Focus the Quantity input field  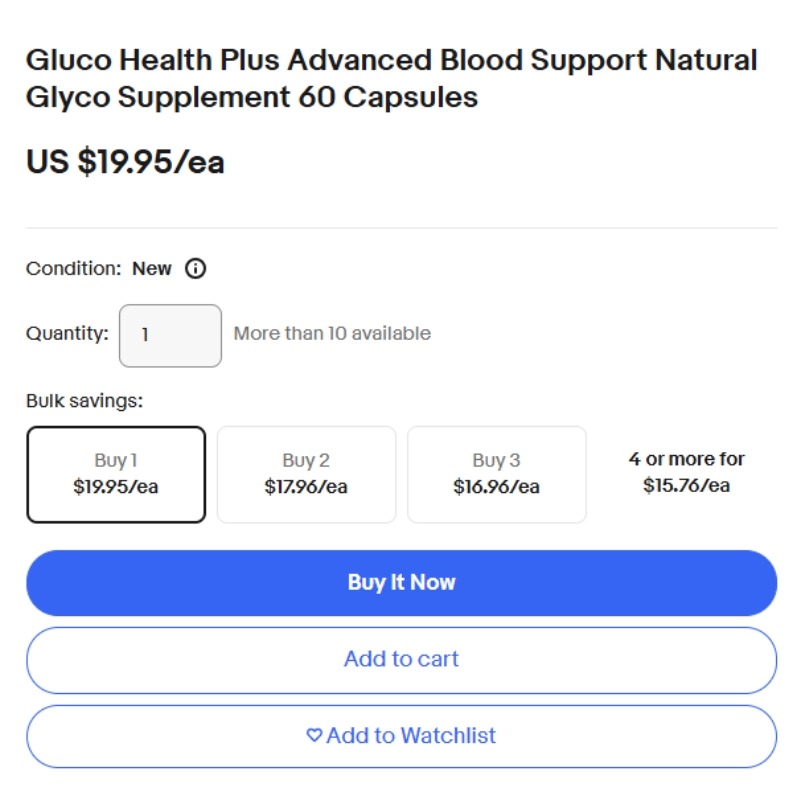170,336
